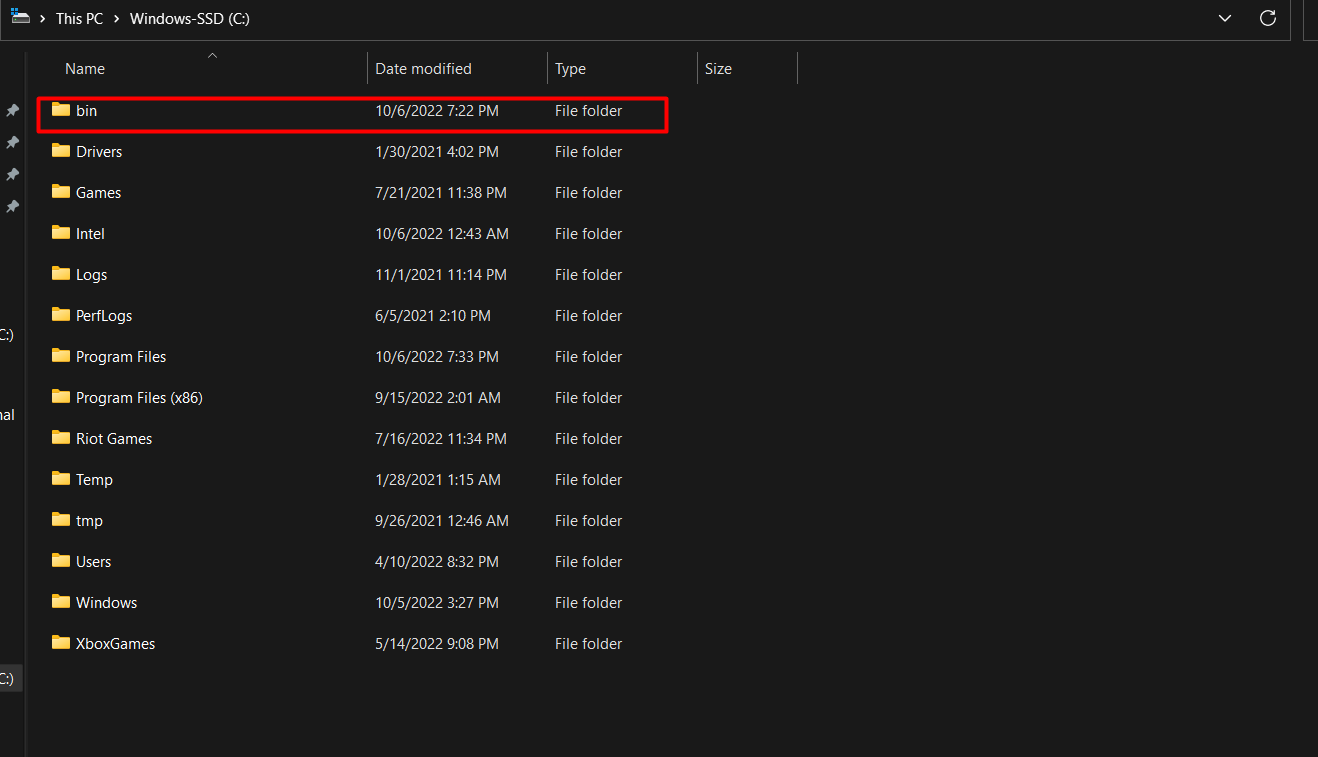This screenshot has height=757, width=1318.
Task: Click the XboxGames folder icon
Action: (61, 643)
